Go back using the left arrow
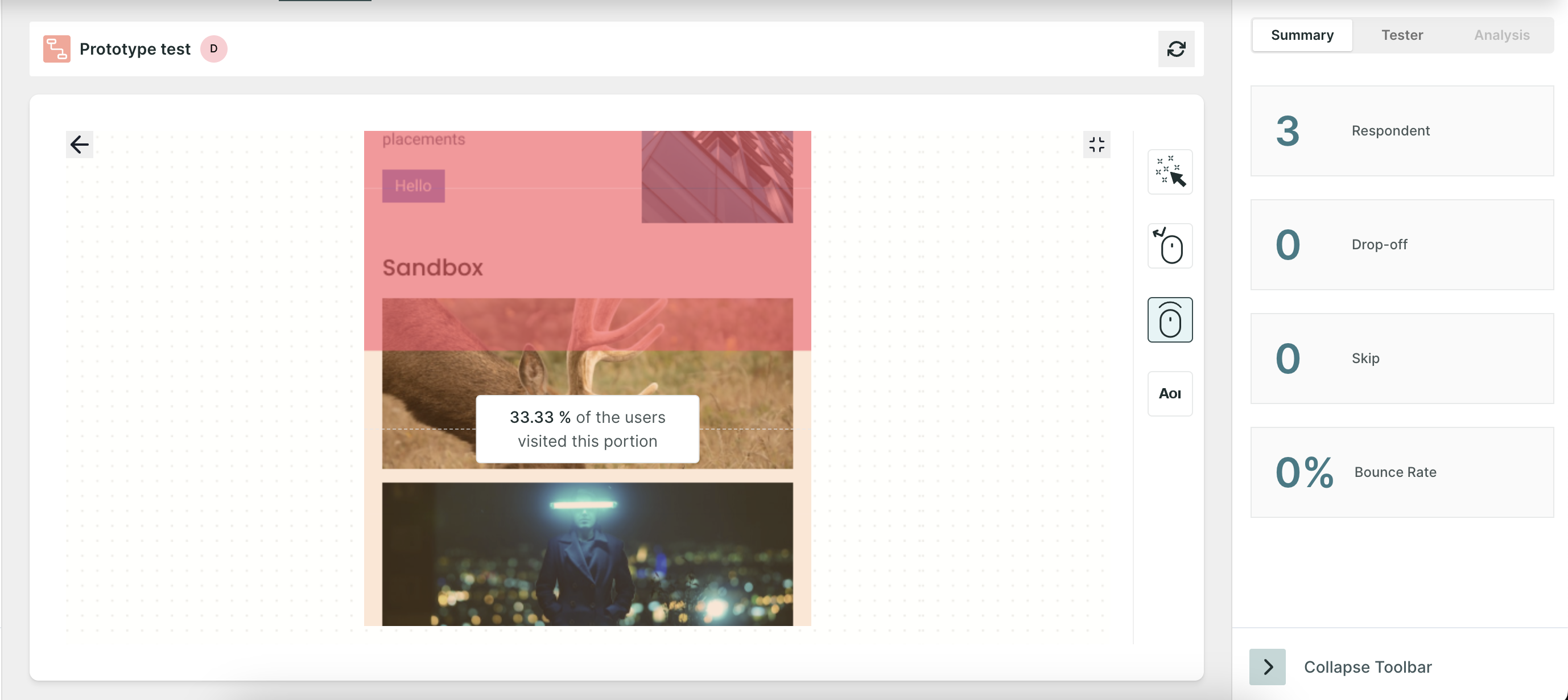 (x=80, y=144)
